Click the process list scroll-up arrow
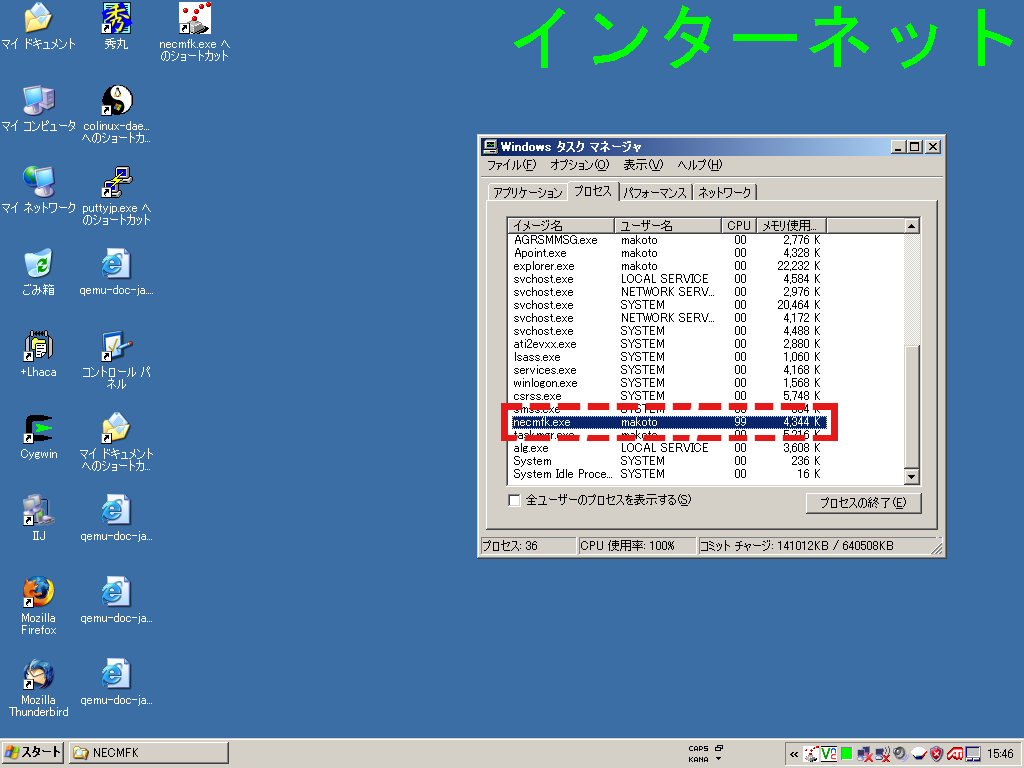 click(912, 226)
